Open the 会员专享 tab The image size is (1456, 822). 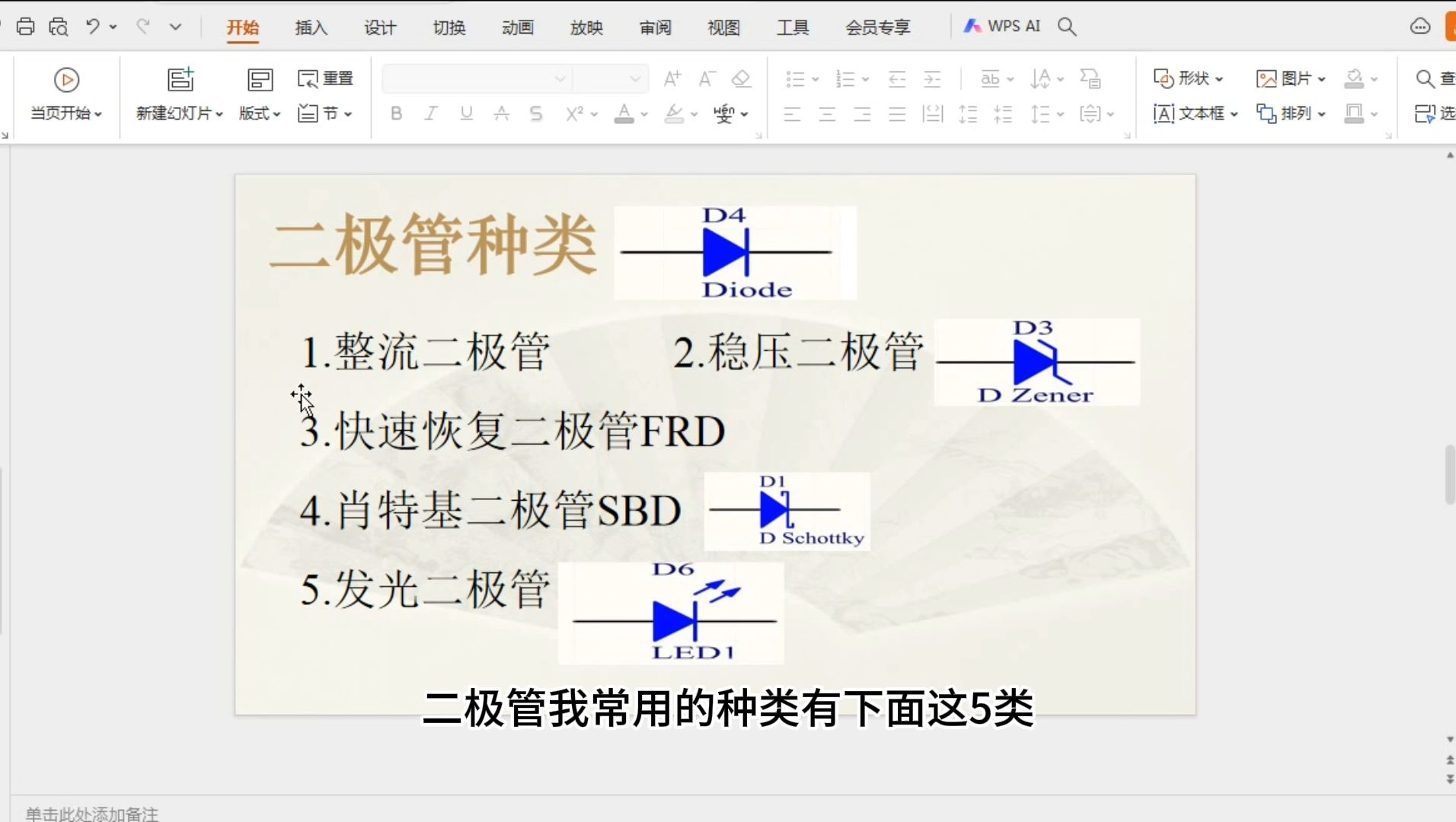coord(878,27)
